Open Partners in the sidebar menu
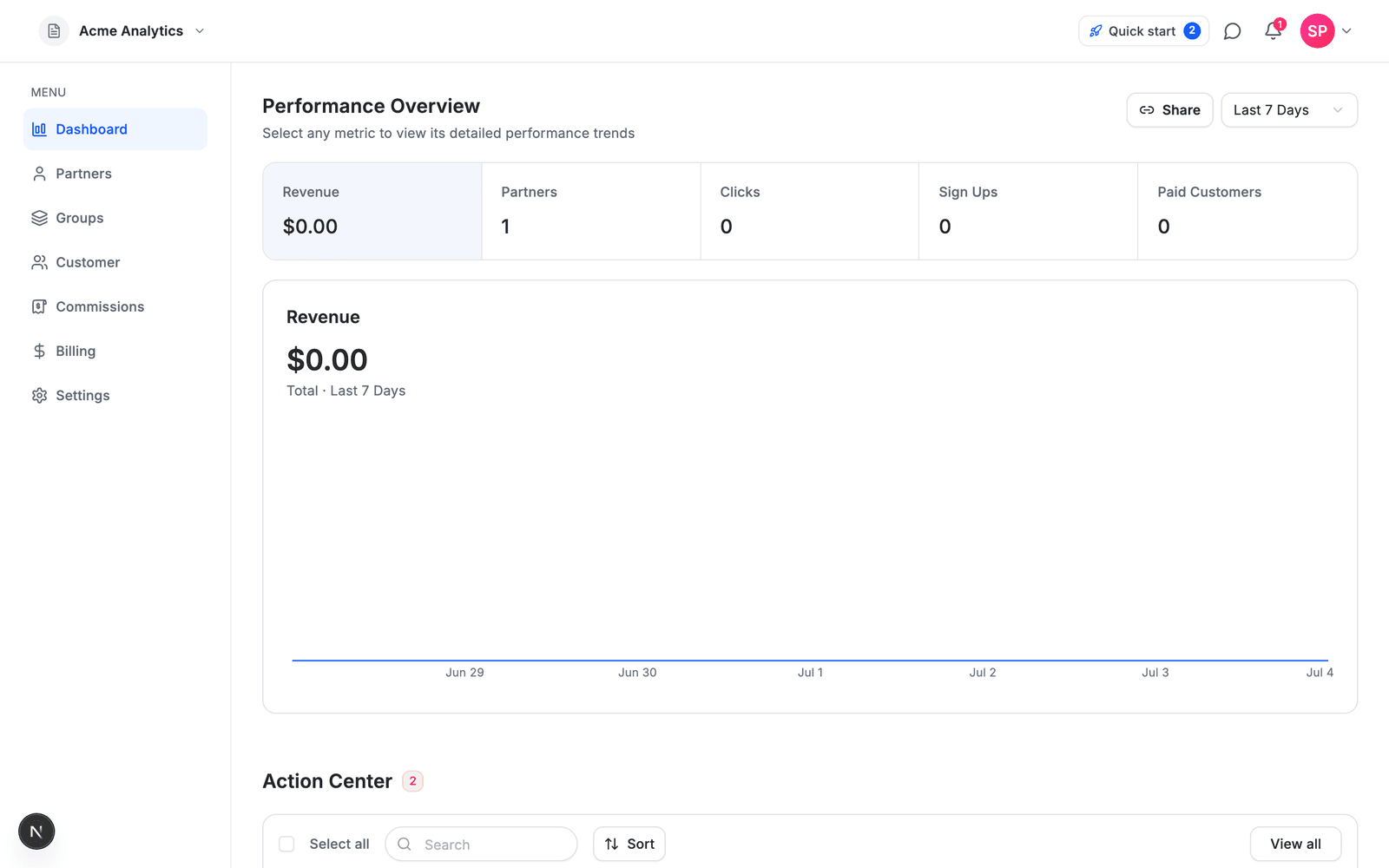Image resolution: width=1389 pixels, height=868 pixels. pyautogui.click(x=115, y=174)
